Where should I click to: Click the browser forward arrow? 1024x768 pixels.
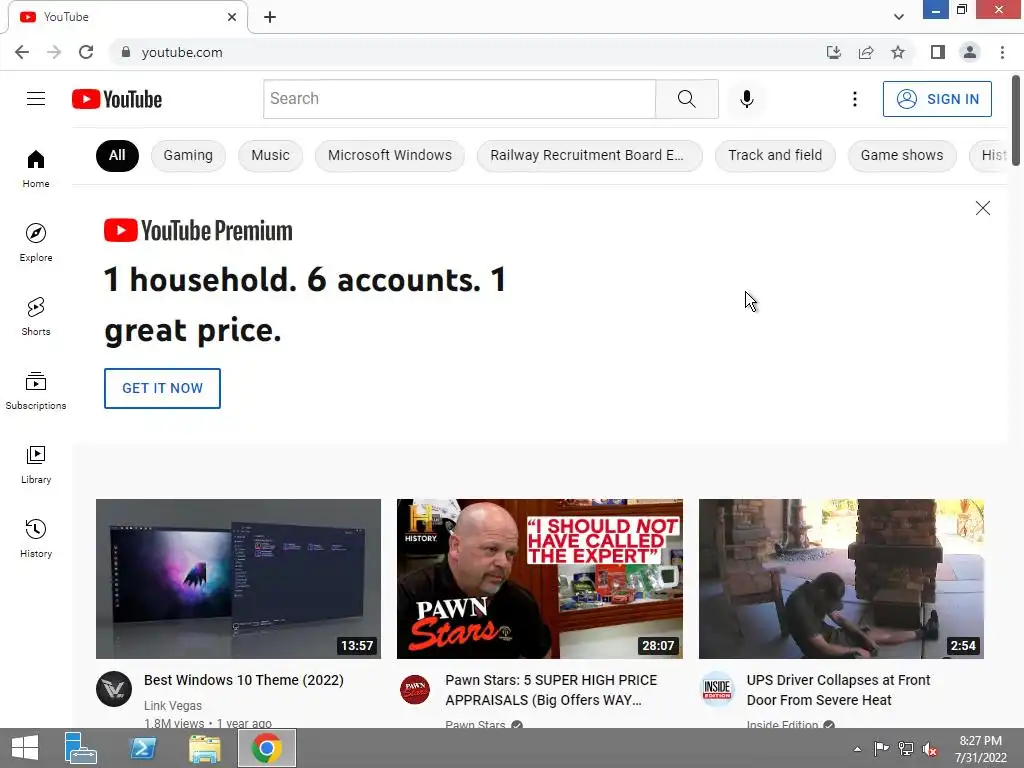[x=54, y=52]
